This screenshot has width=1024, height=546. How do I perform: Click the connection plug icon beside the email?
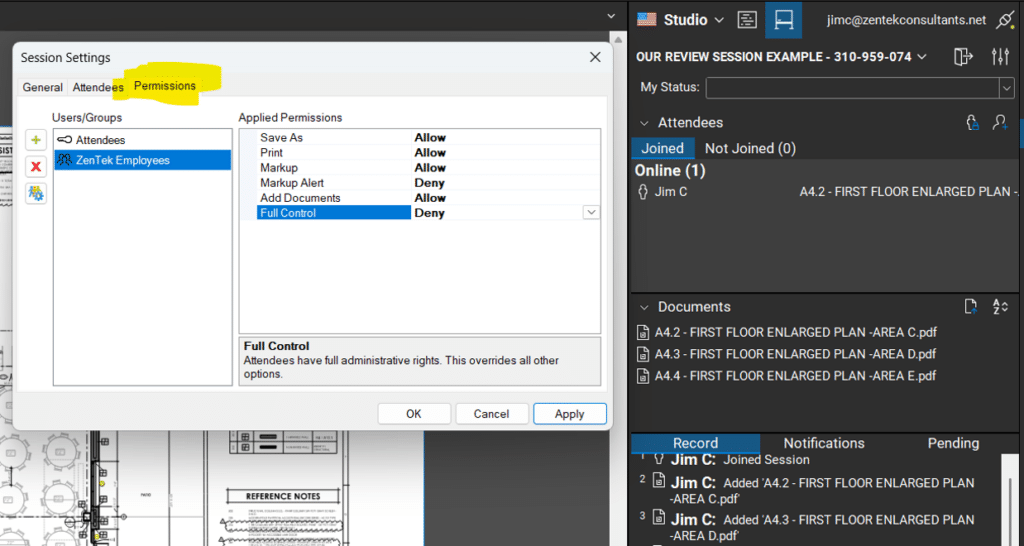[1005, 20]
